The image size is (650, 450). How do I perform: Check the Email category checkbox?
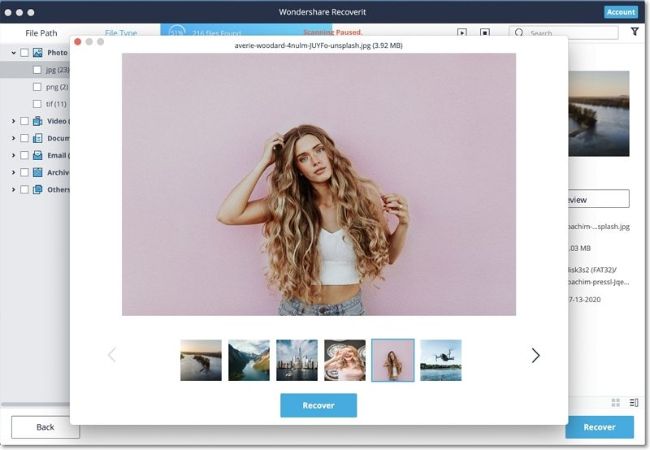[x=24, y=155]
